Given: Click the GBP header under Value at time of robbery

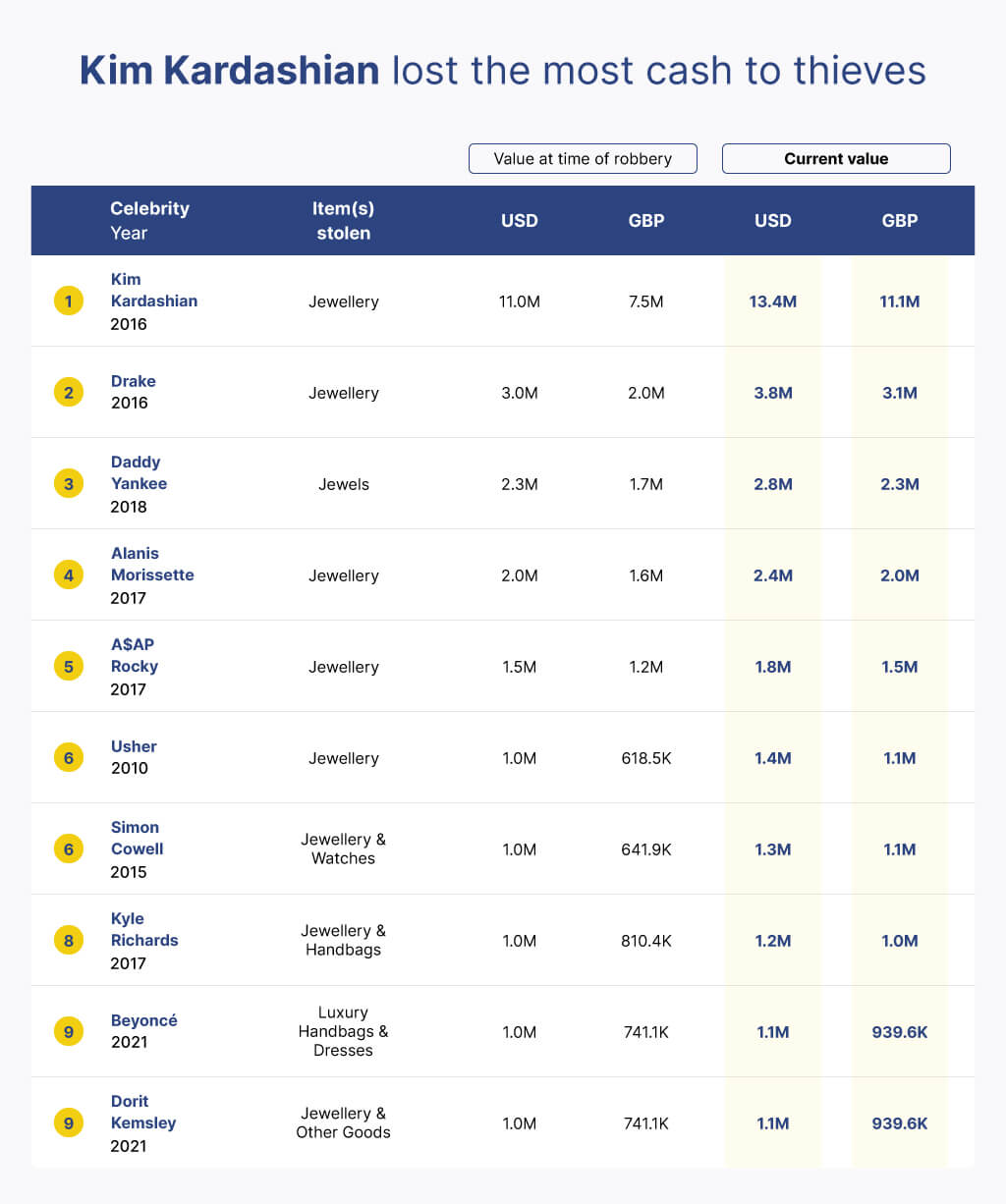Looking at the screenshot, I should [x=646, y=220].
